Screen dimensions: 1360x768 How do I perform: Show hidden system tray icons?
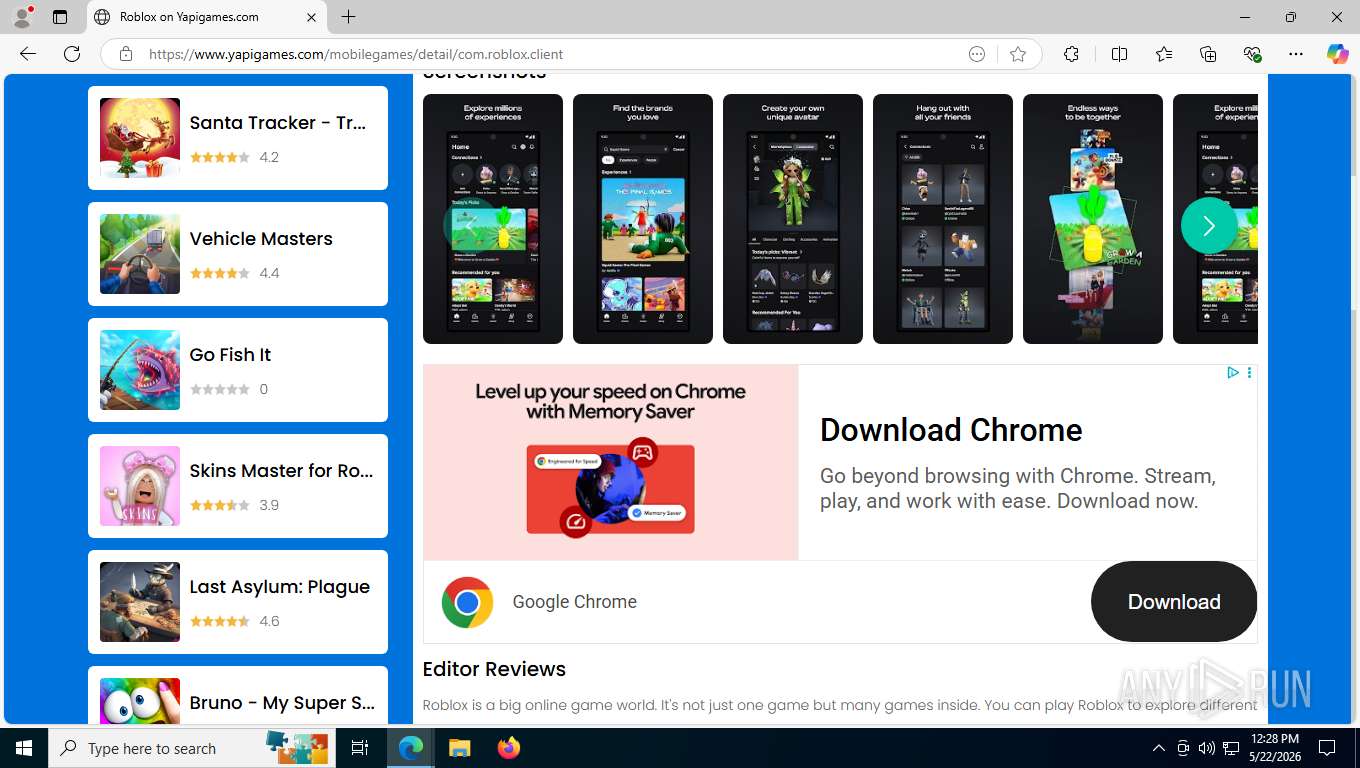[x=1158, y=748]
